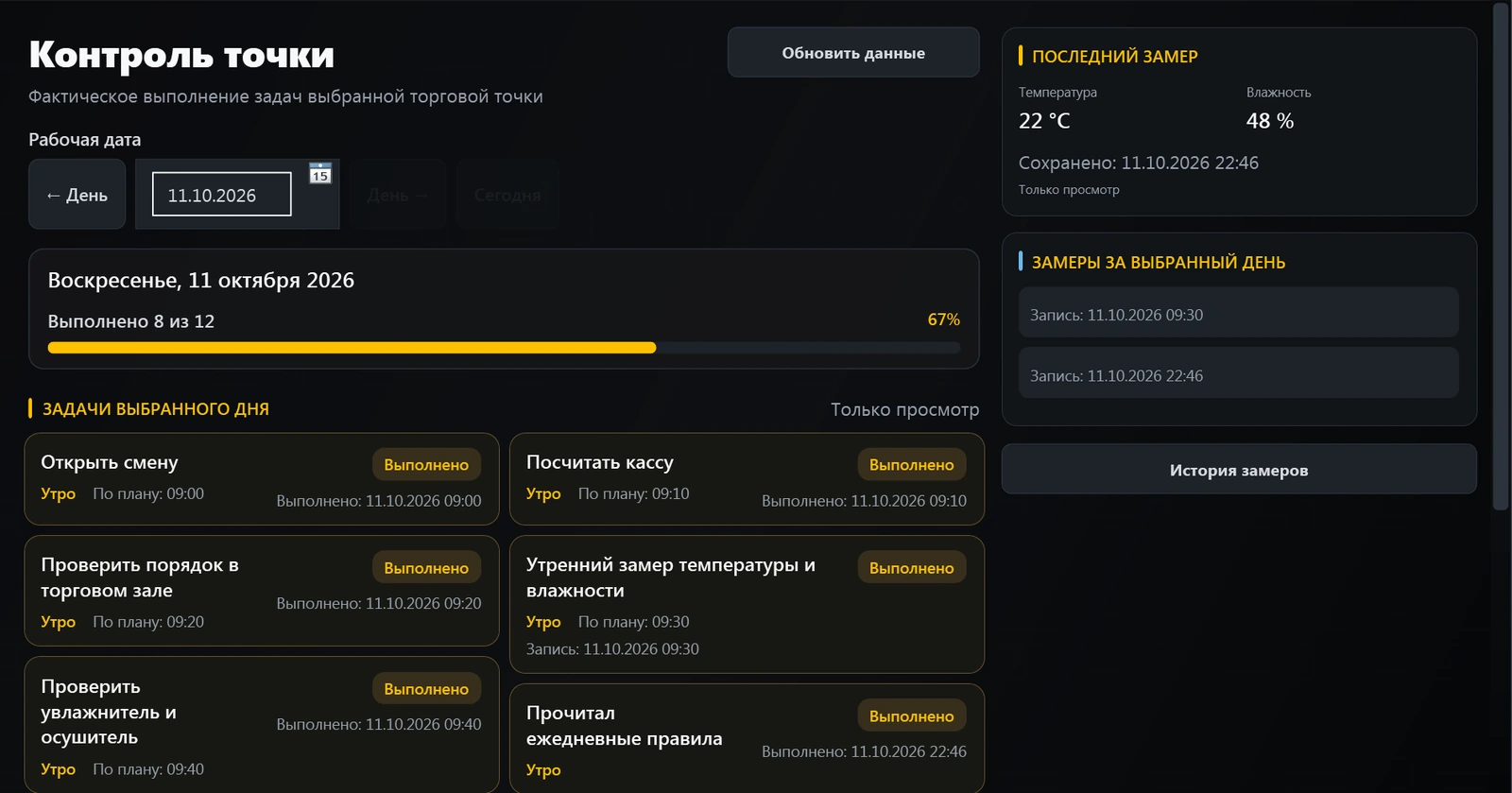Click the 67% progress bar
The height and width of the screenshot is (793, 1512).
[x=504, y=348]
